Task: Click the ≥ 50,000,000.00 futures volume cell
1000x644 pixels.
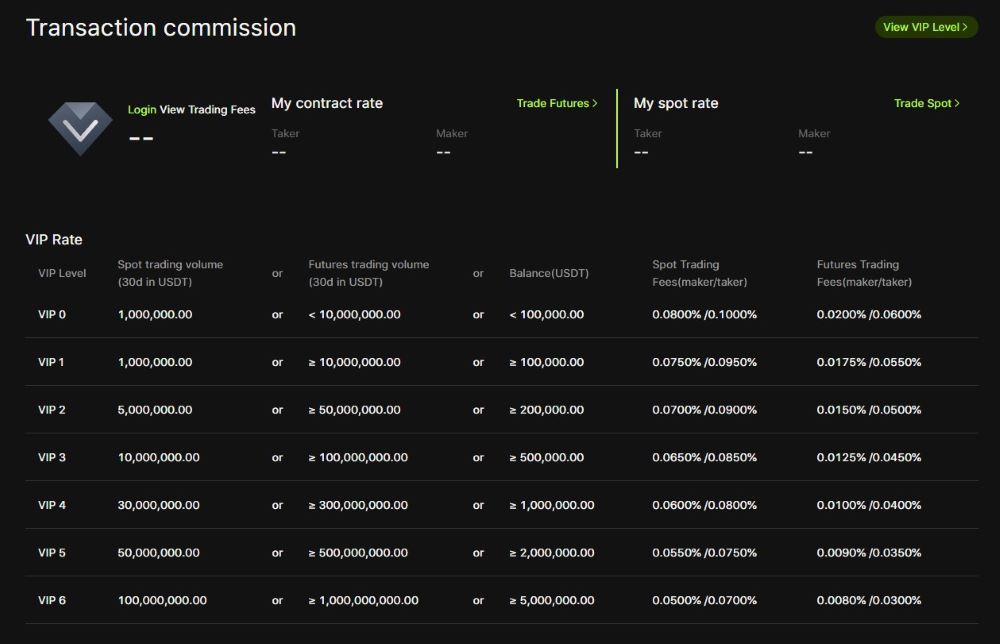Action: coord(355,410)
